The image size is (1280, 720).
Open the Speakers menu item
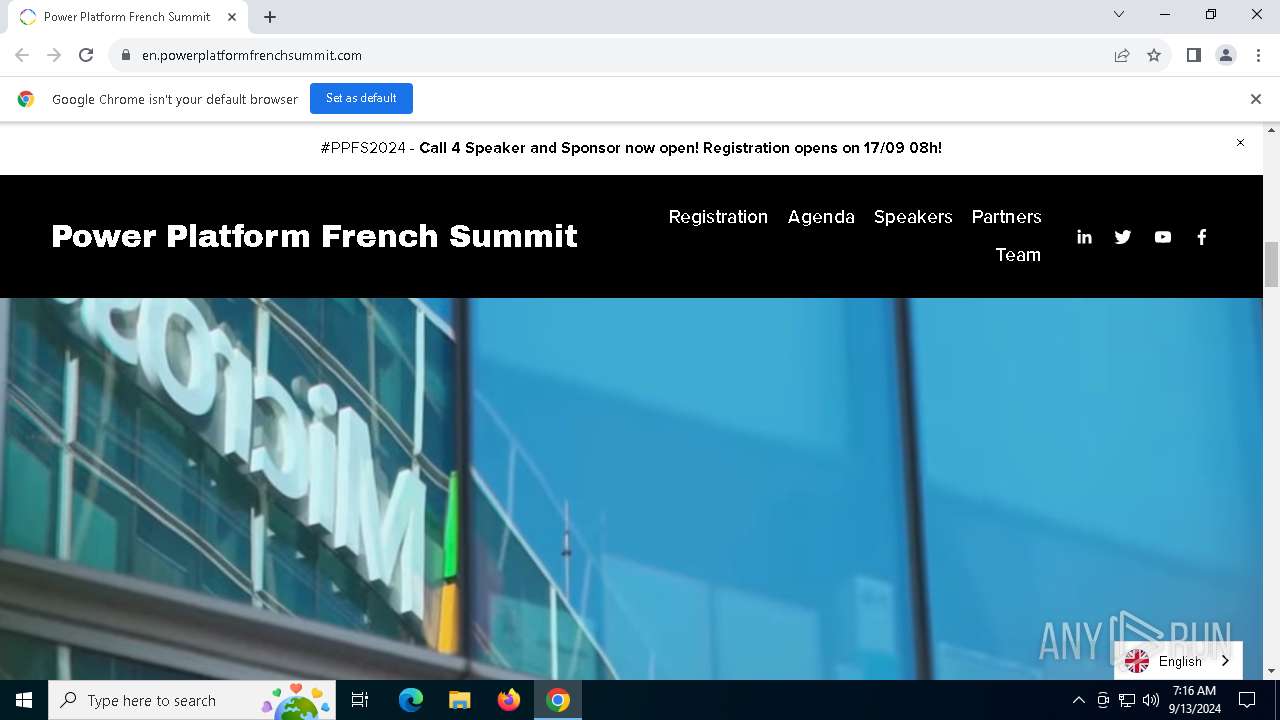[x=913, y=217]
